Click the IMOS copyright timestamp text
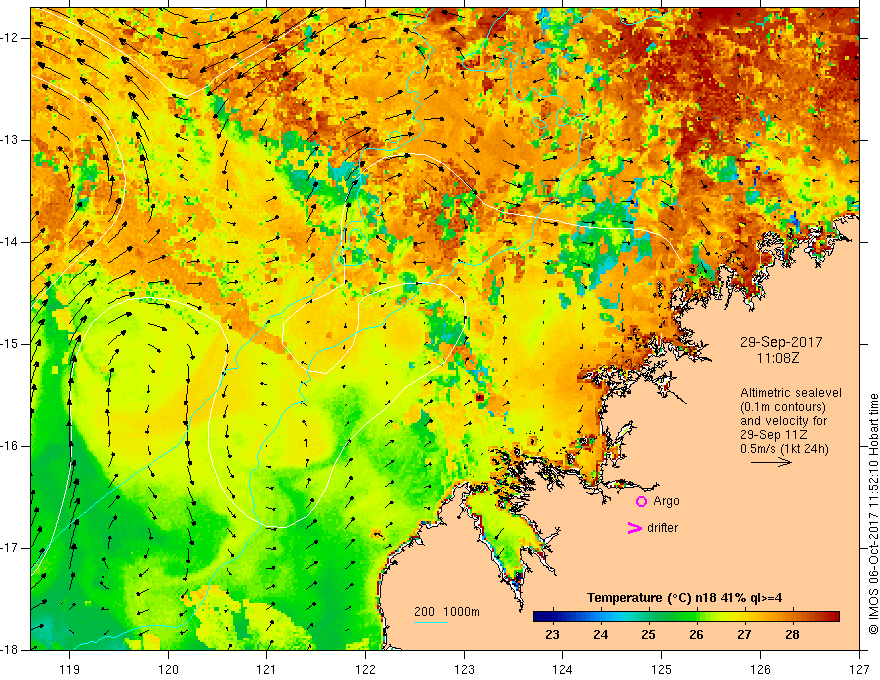The width and height of the screenshot is (880, 680). 873,514
